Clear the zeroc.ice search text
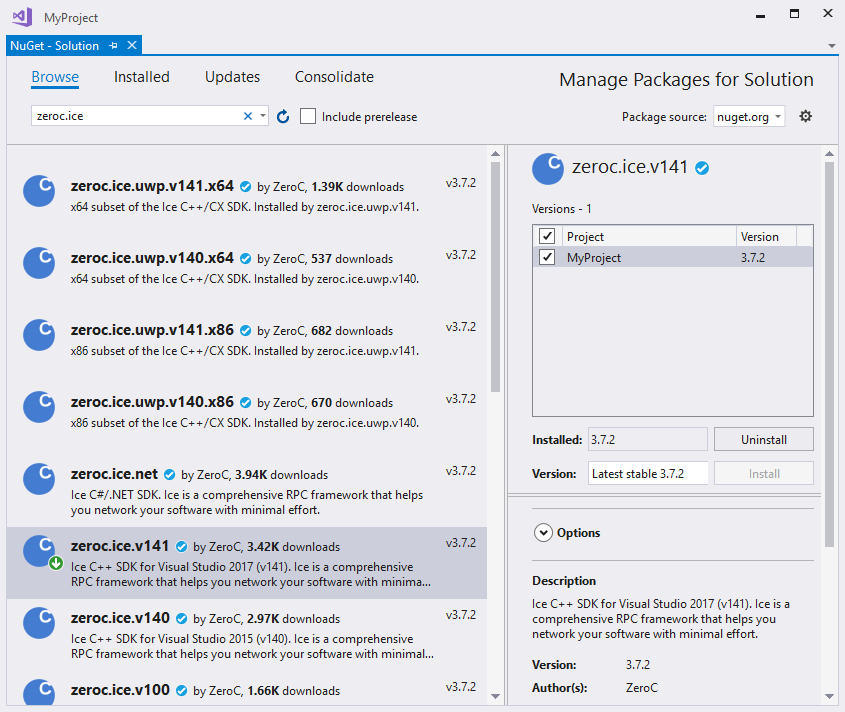Screen dimensions: 845x712 248,116
